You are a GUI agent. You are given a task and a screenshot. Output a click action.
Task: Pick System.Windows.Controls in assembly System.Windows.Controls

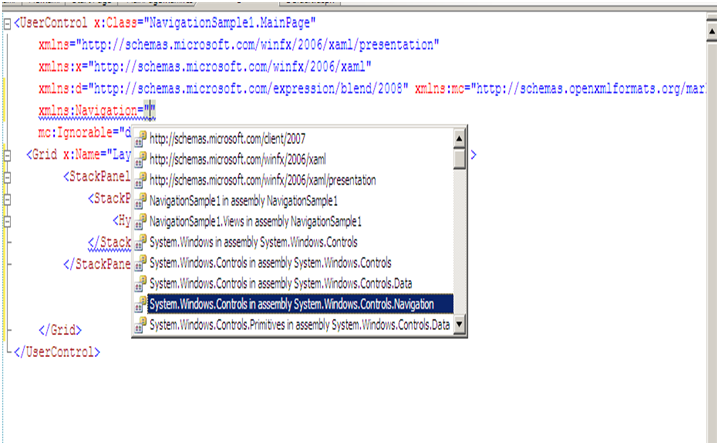pos(270,263)
